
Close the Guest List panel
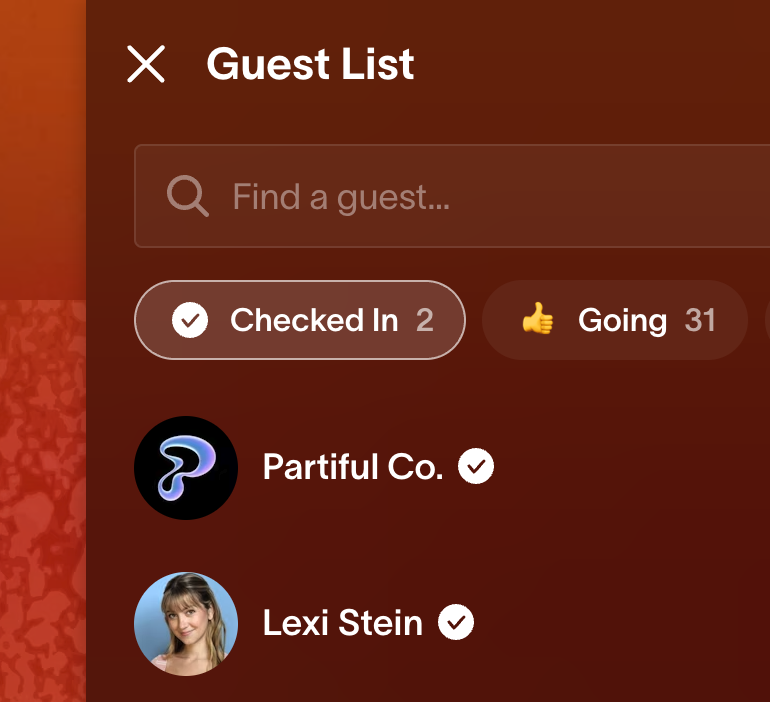(146, 64)
